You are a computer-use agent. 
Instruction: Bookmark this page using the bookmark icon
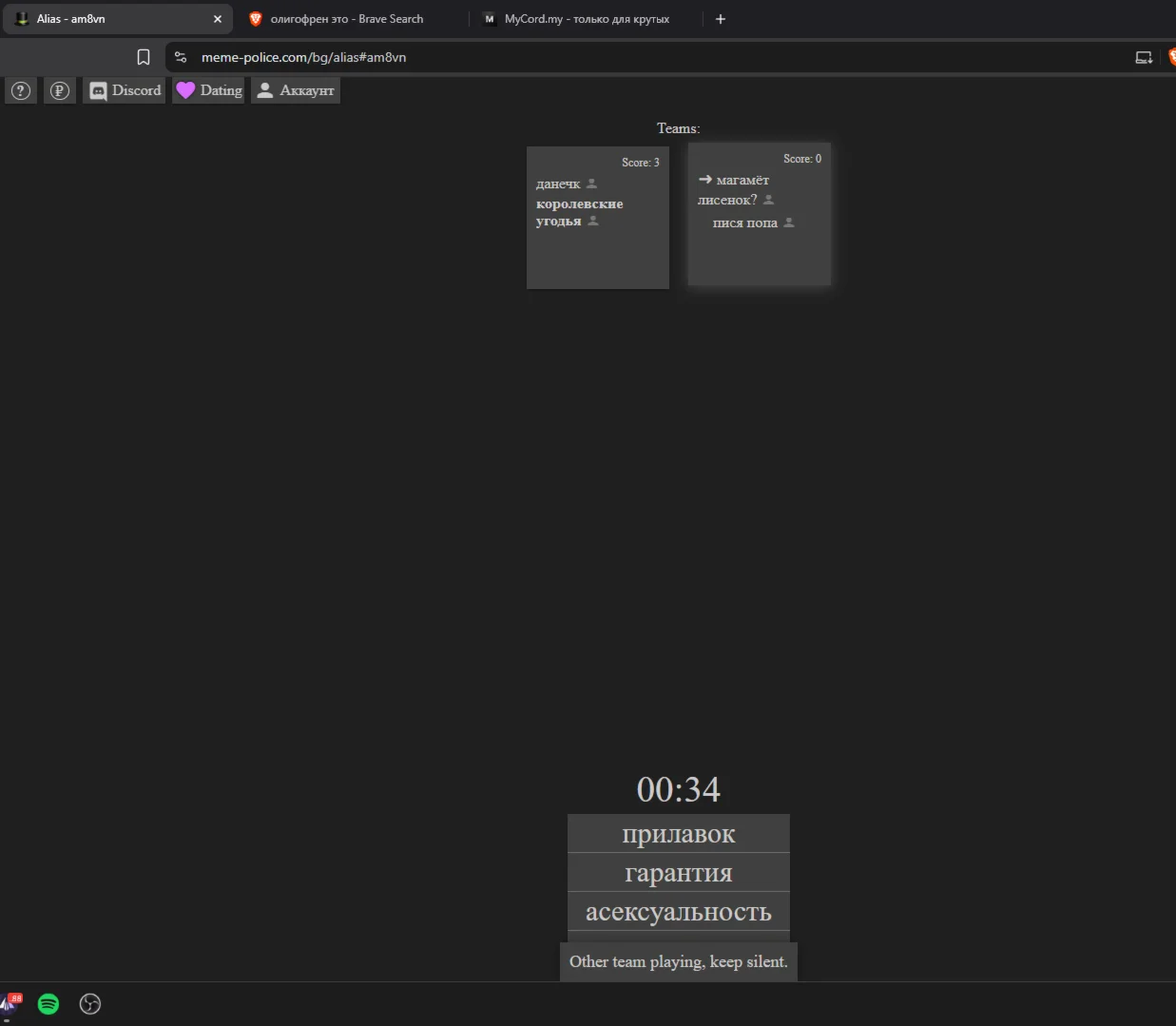coord(144,57)
